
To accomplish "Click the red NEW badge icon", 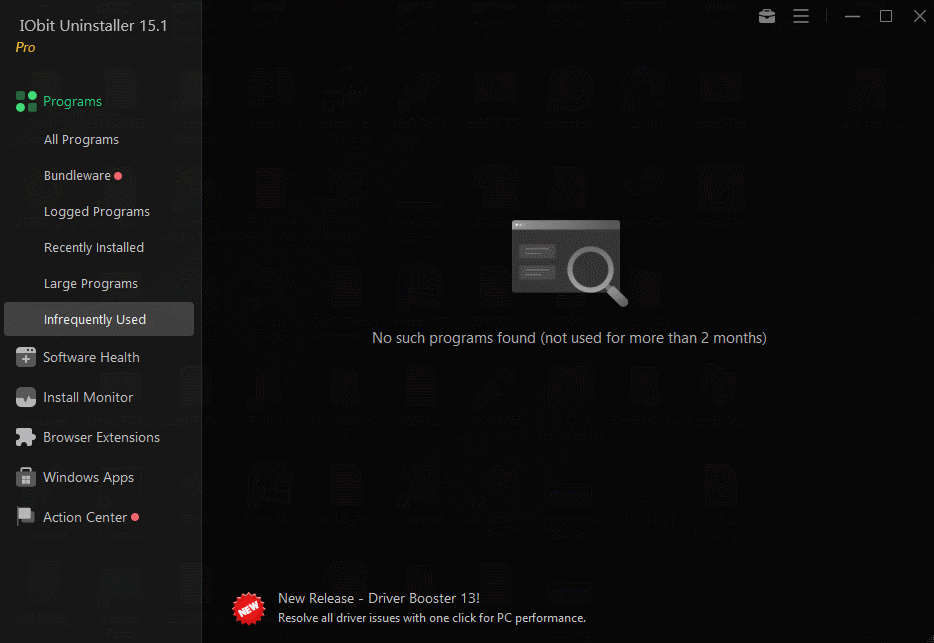I will pos(248,608).
